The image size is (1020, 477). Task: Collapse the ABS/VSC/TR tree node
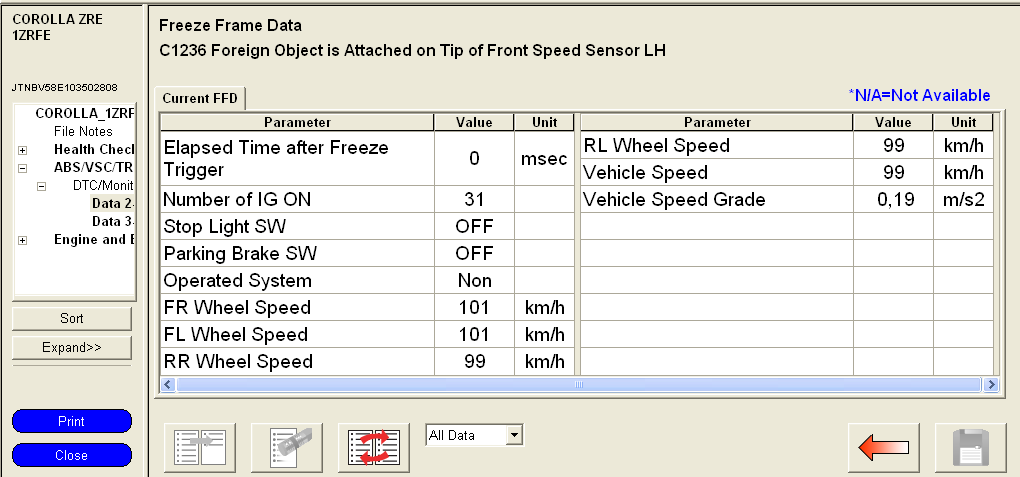click(22, 168)
